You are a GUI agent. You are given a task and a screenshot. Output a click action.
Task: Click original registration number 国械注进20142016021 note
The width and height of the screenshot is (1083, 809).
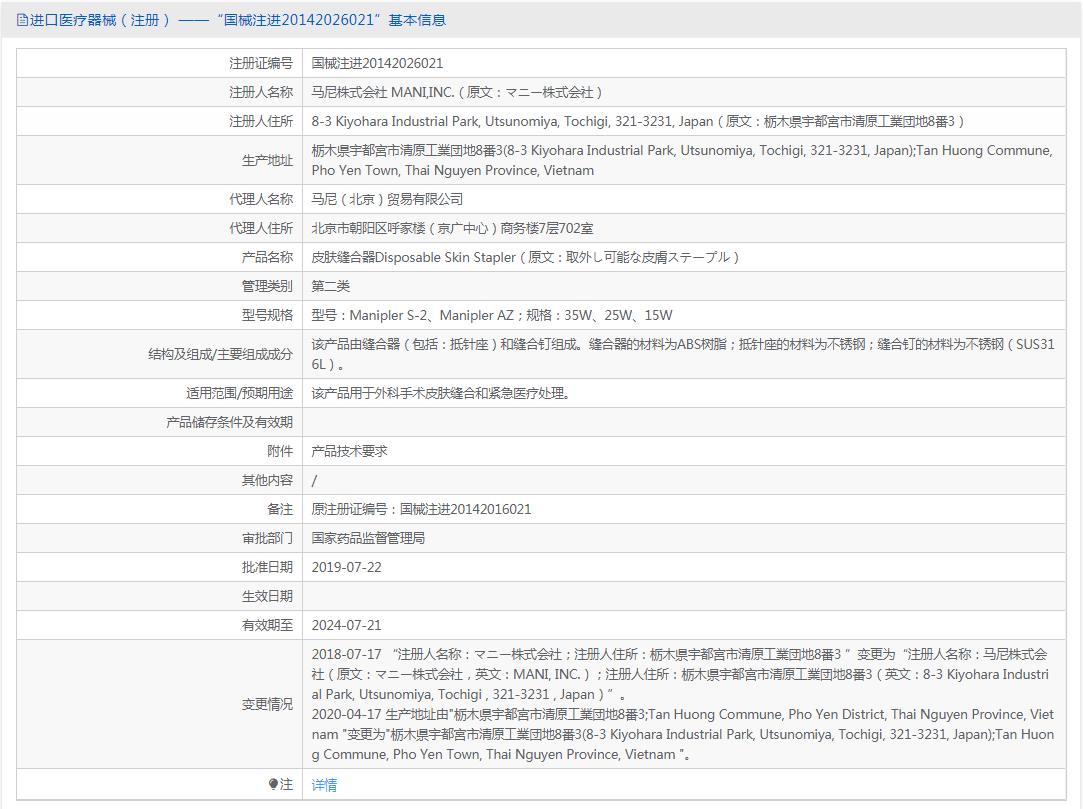click(x=421, y=509)
